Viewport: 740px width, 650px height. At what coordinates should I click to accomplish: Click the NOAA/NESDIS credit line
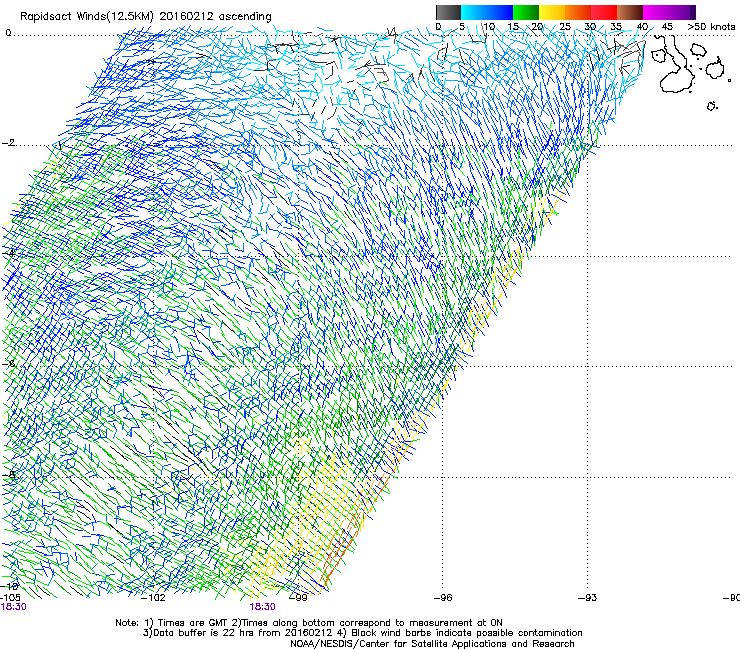pos(432,644)
